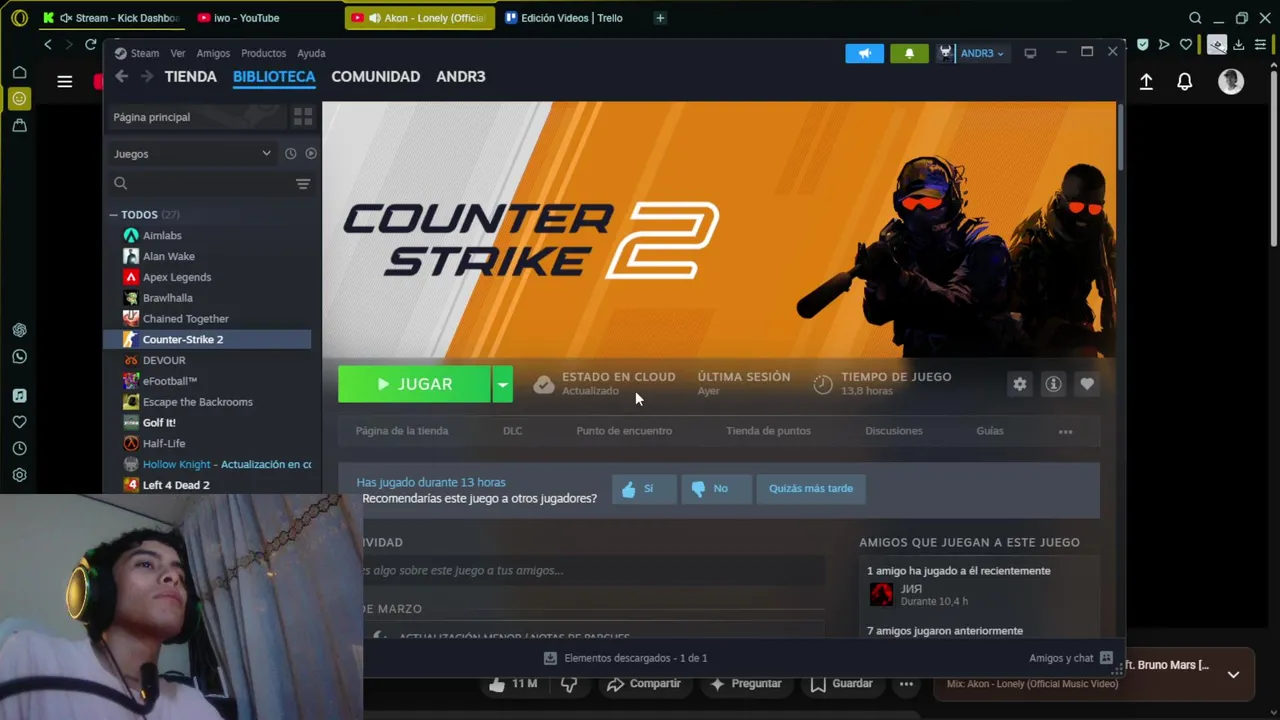1280x720 pixels.
Task: Go back with Steam back arrow
Action: click(121, 77)
